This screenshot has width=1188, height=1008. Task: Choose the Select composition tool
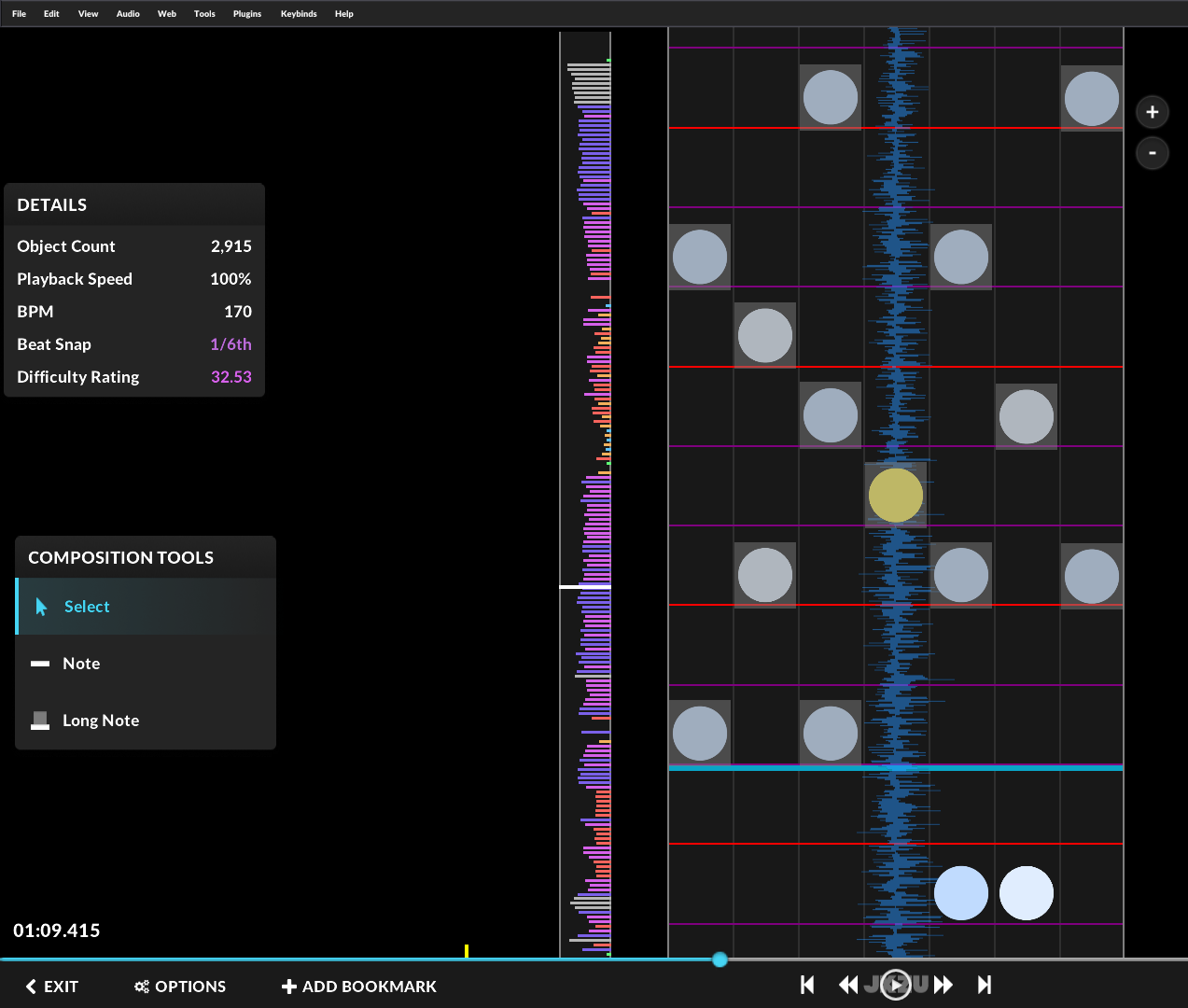coord(87,607)
